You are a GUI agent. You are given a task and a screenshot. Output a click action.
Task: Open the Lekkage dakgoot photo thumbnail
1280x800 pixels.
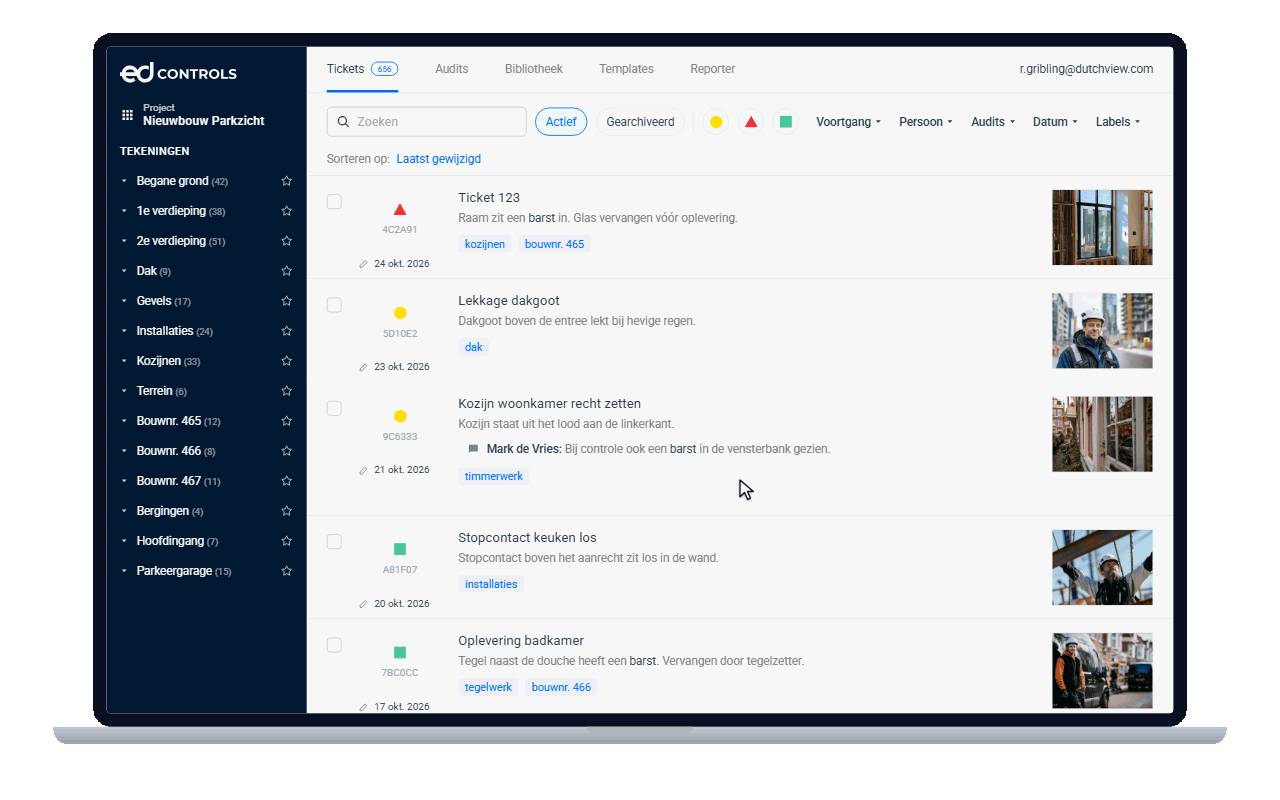pos(1102,330)
